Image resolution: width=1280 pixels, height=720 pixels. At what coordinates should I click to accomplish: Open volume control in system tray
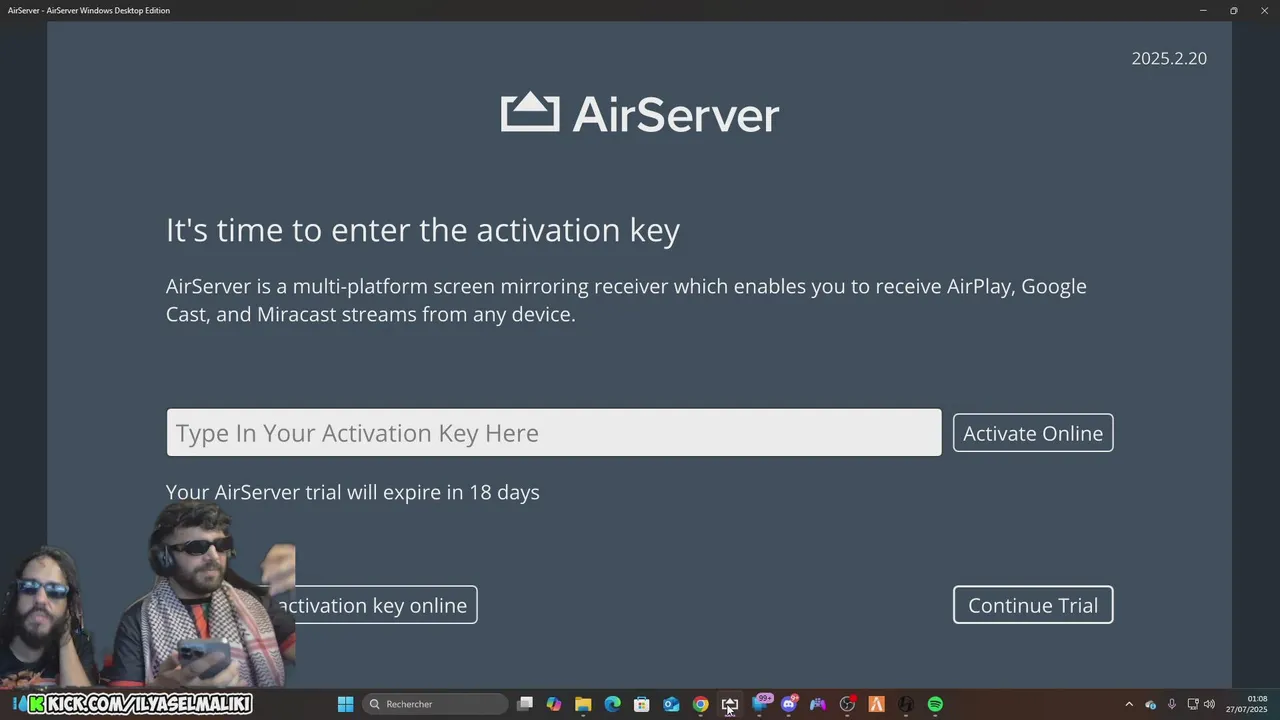[x=1209, y=704]
